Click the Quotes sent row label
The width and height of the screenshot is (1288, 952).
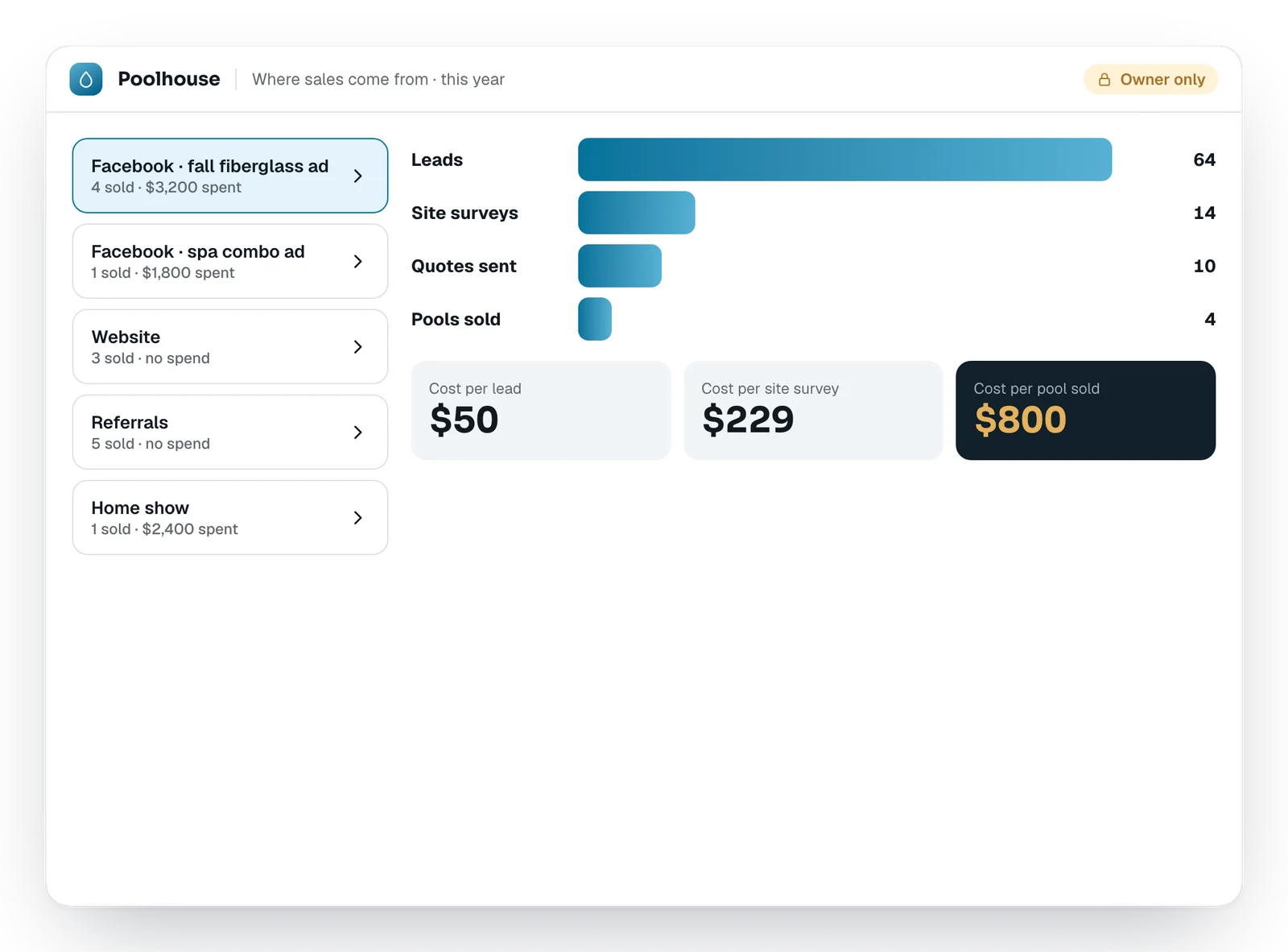464,266
